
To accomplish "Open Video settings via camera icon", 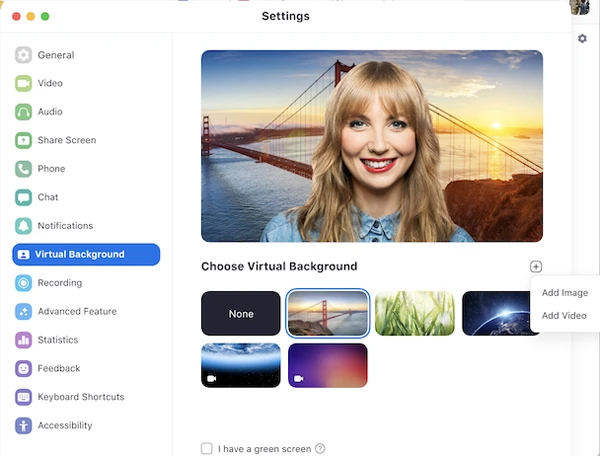I will [23, 84].
